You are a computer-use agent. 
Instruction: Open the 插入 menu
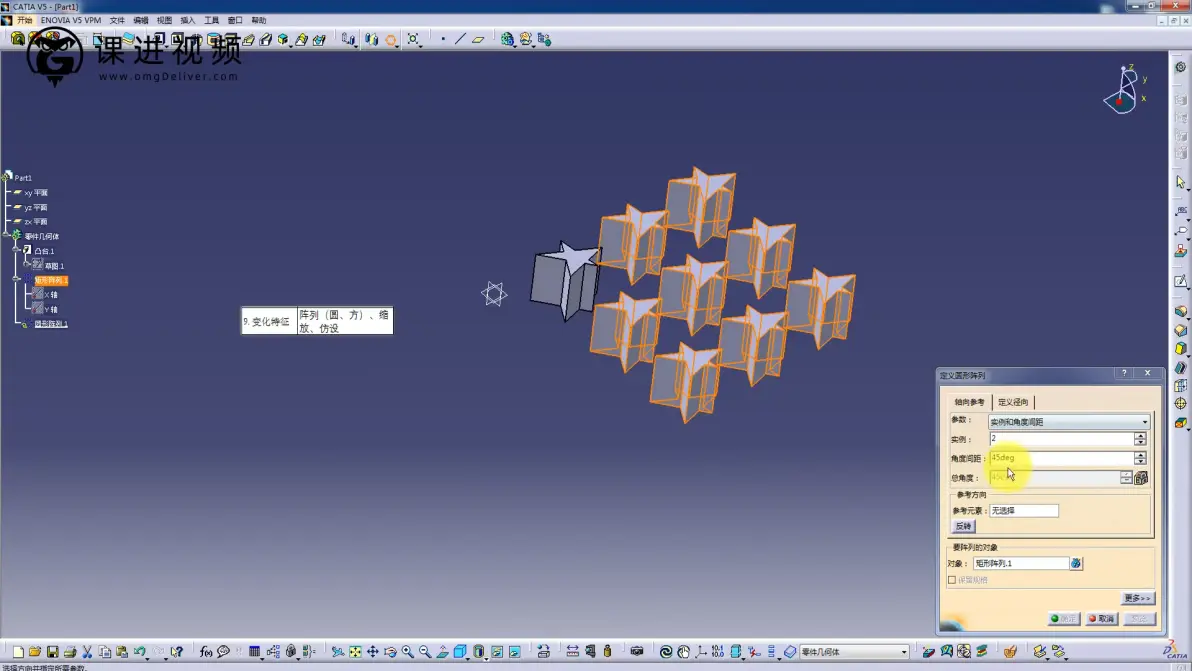point(188,21)
